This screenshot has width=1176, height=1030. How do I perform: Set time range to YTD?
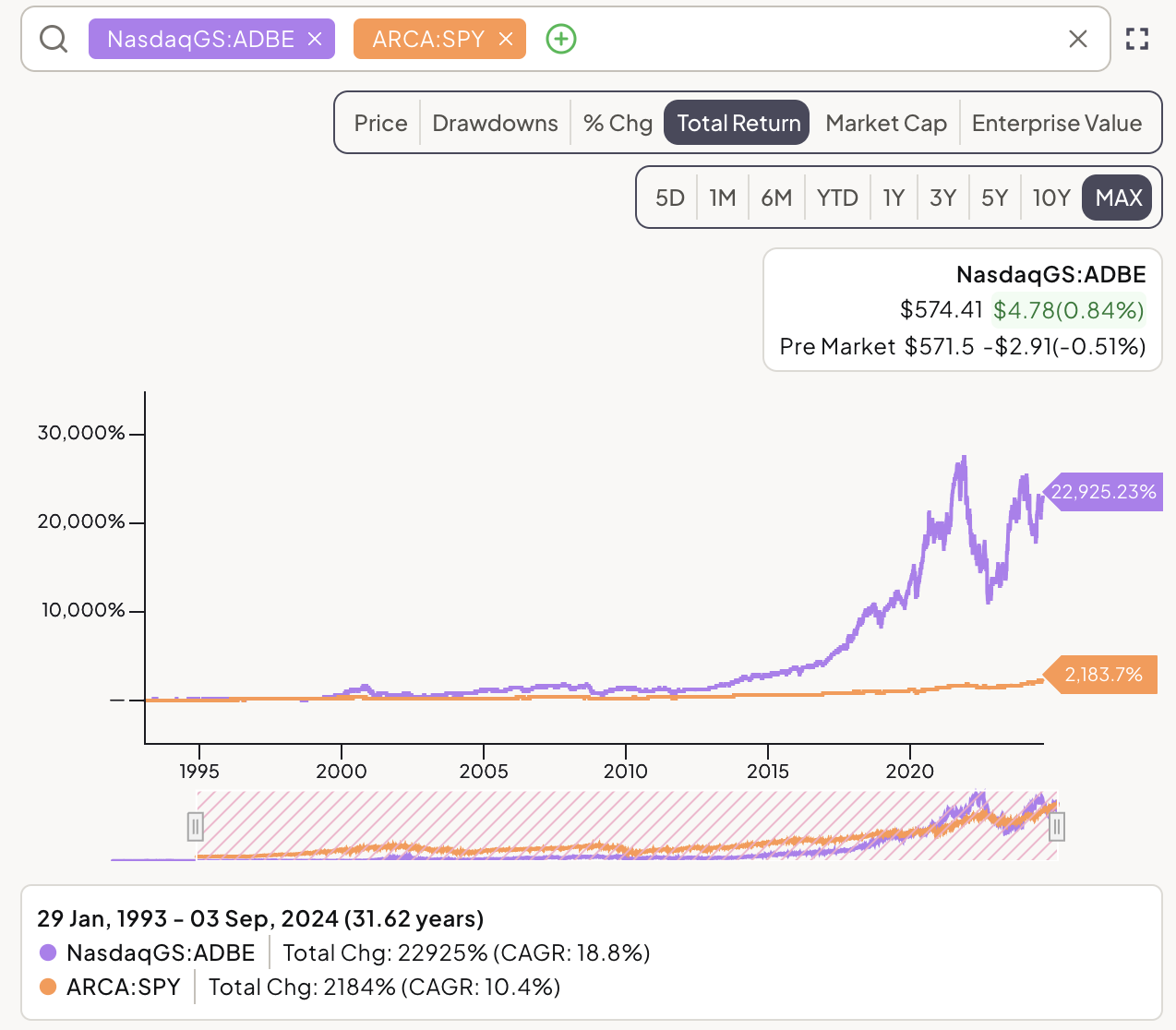(837, 198)
